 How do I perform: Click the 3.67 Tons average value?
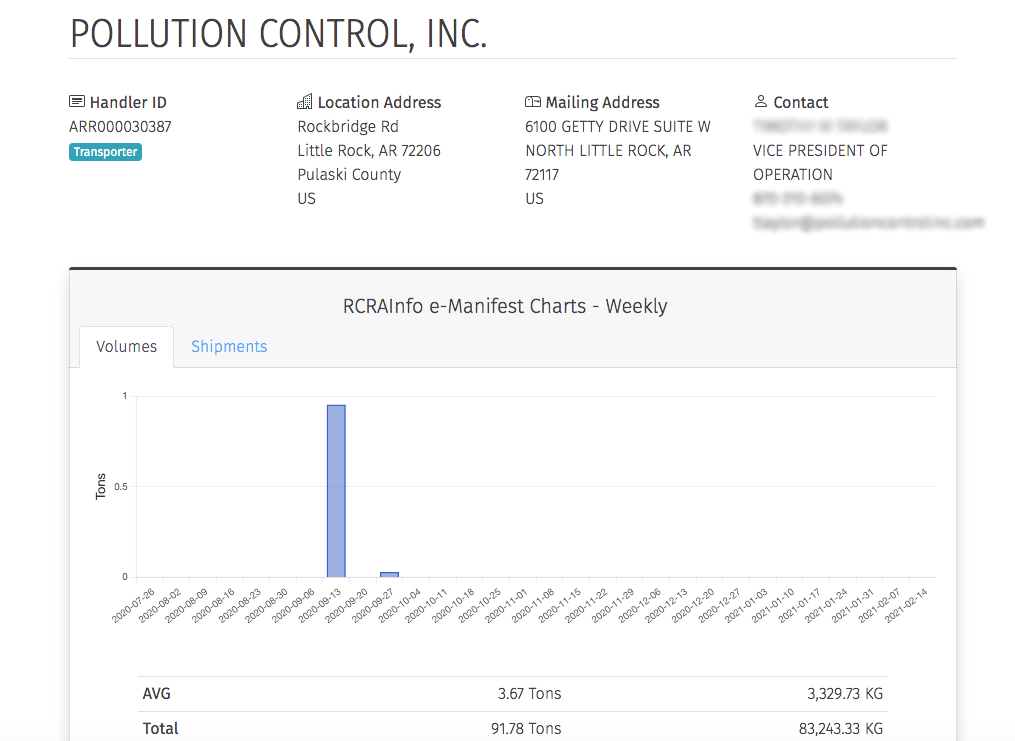529,694
